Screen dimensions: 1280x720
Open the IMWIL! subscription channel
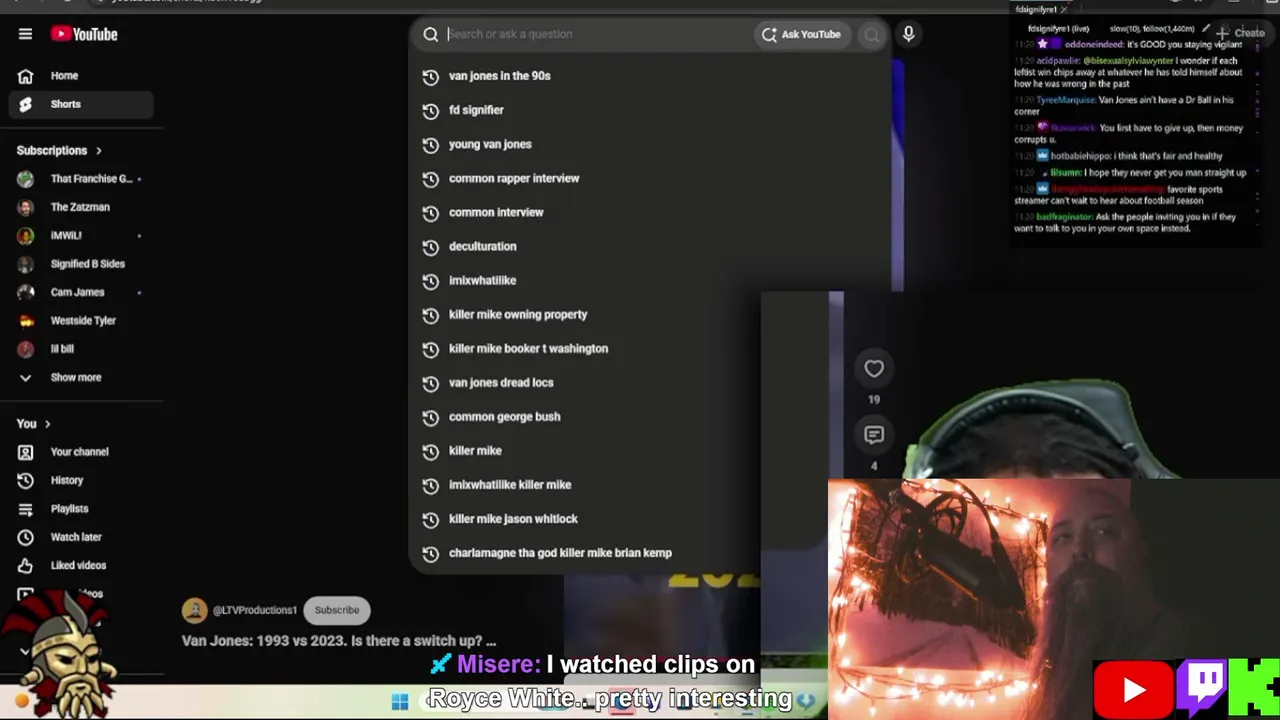coord(80,236)
